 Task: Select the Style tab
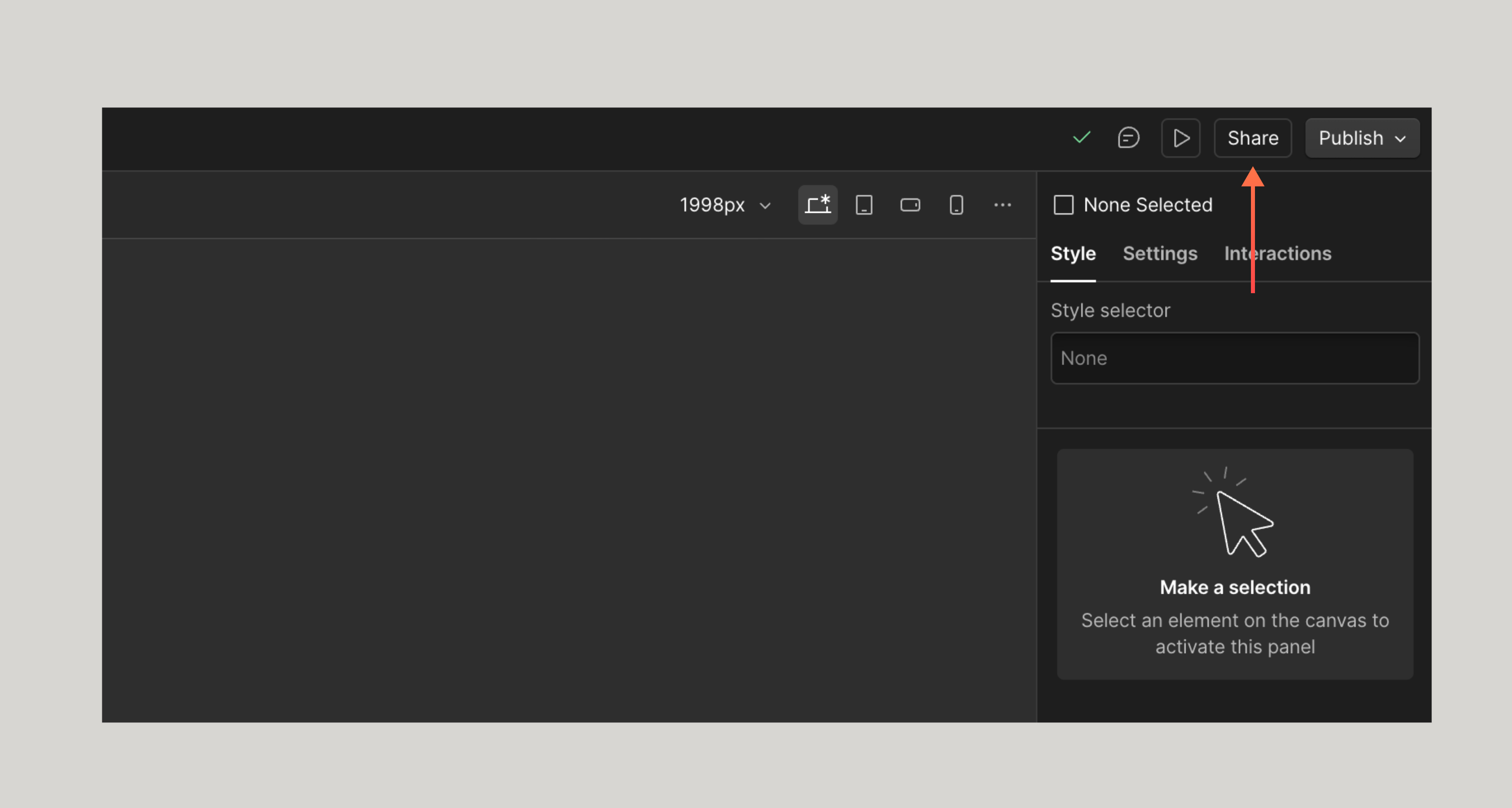pos(1073,253)
